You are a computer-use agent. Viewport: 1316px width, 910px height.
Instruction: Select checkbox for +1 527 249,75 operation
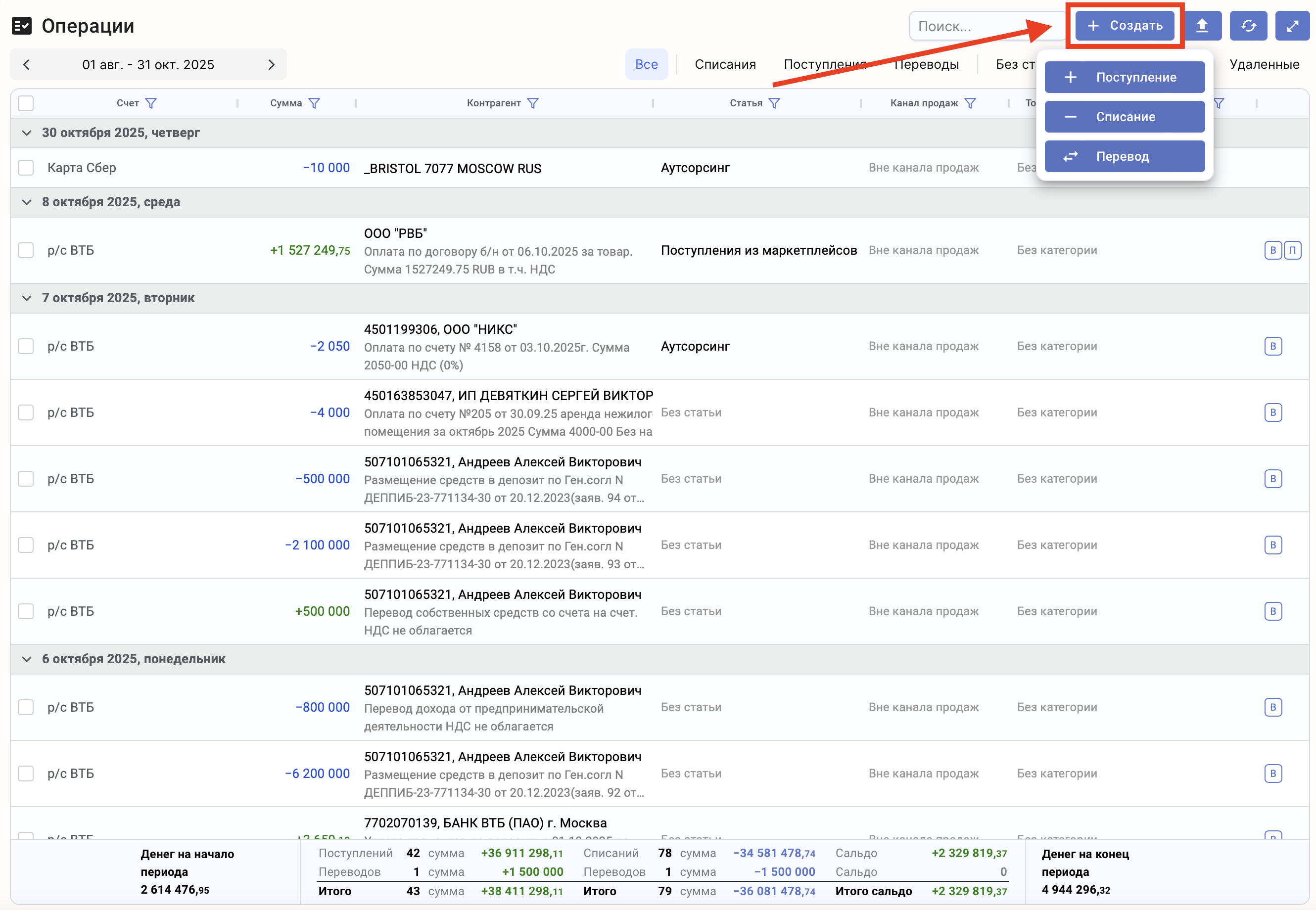(26, 250)
